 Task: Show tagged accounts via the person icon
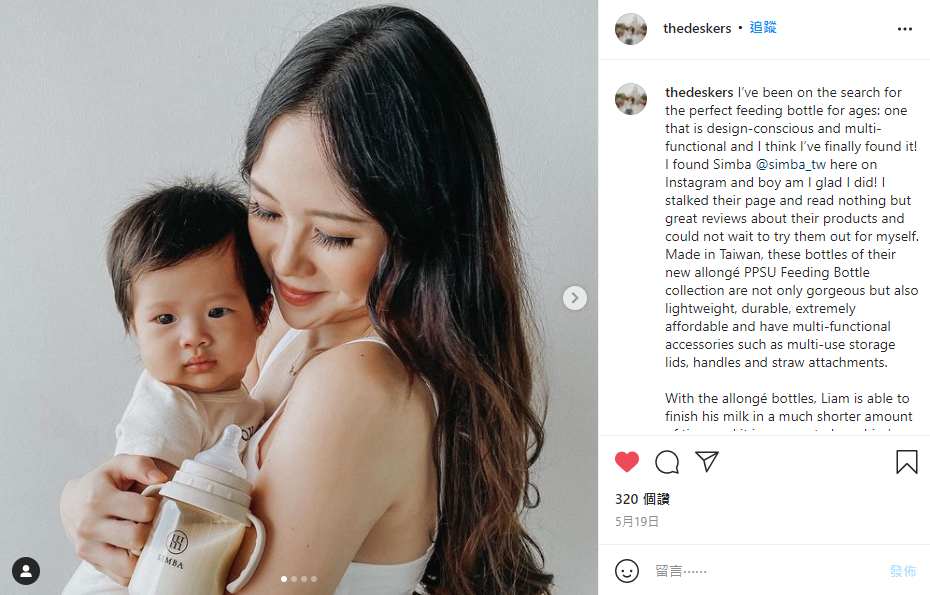tap(26, 571)
